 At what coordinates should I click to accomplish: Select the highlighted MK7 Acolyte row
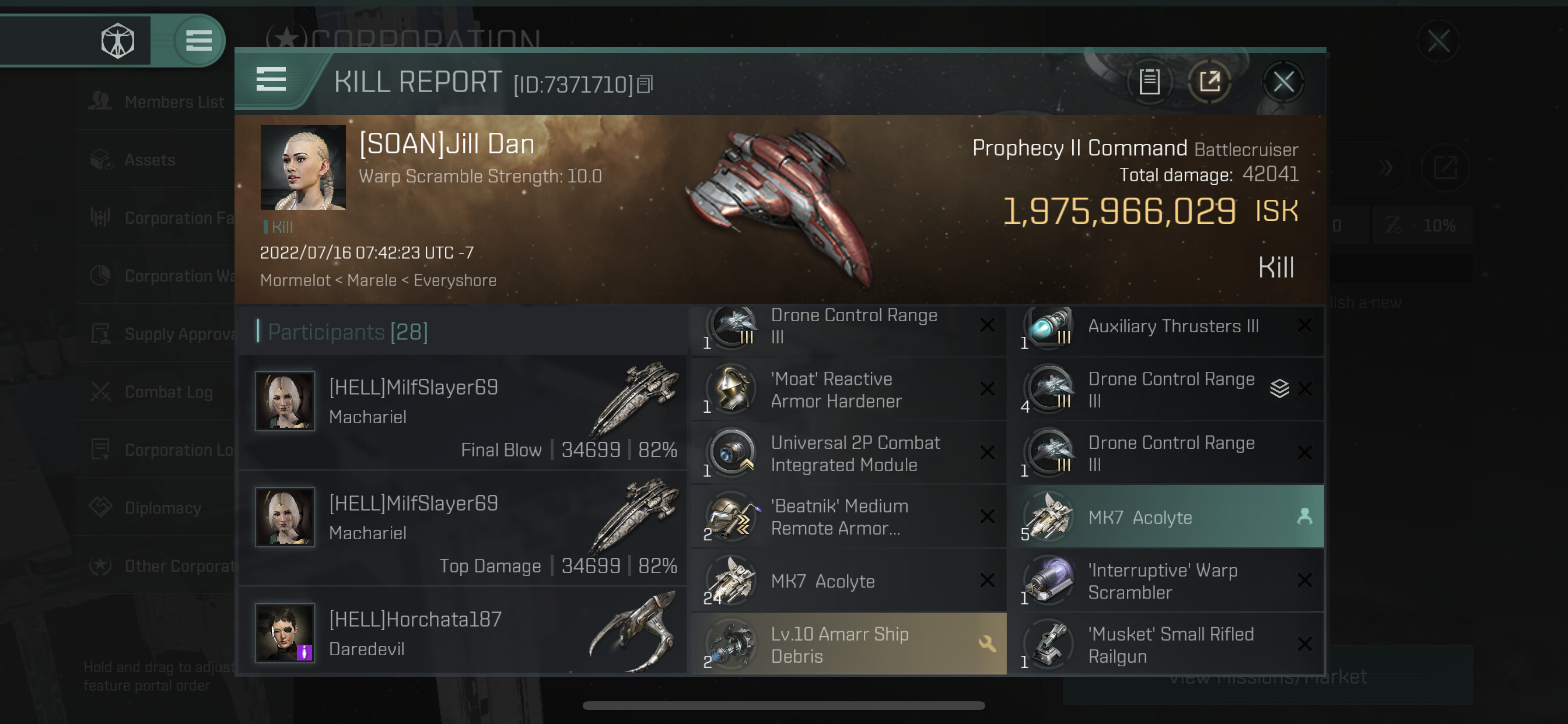pyautogui.click(x=1165, y=516)
